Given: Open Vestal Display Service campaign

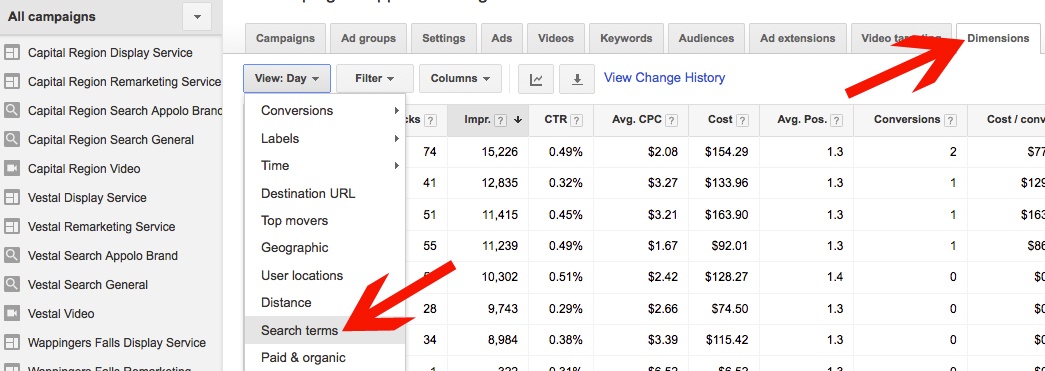Looking at the screenshot, I should [x=87, y=198].
